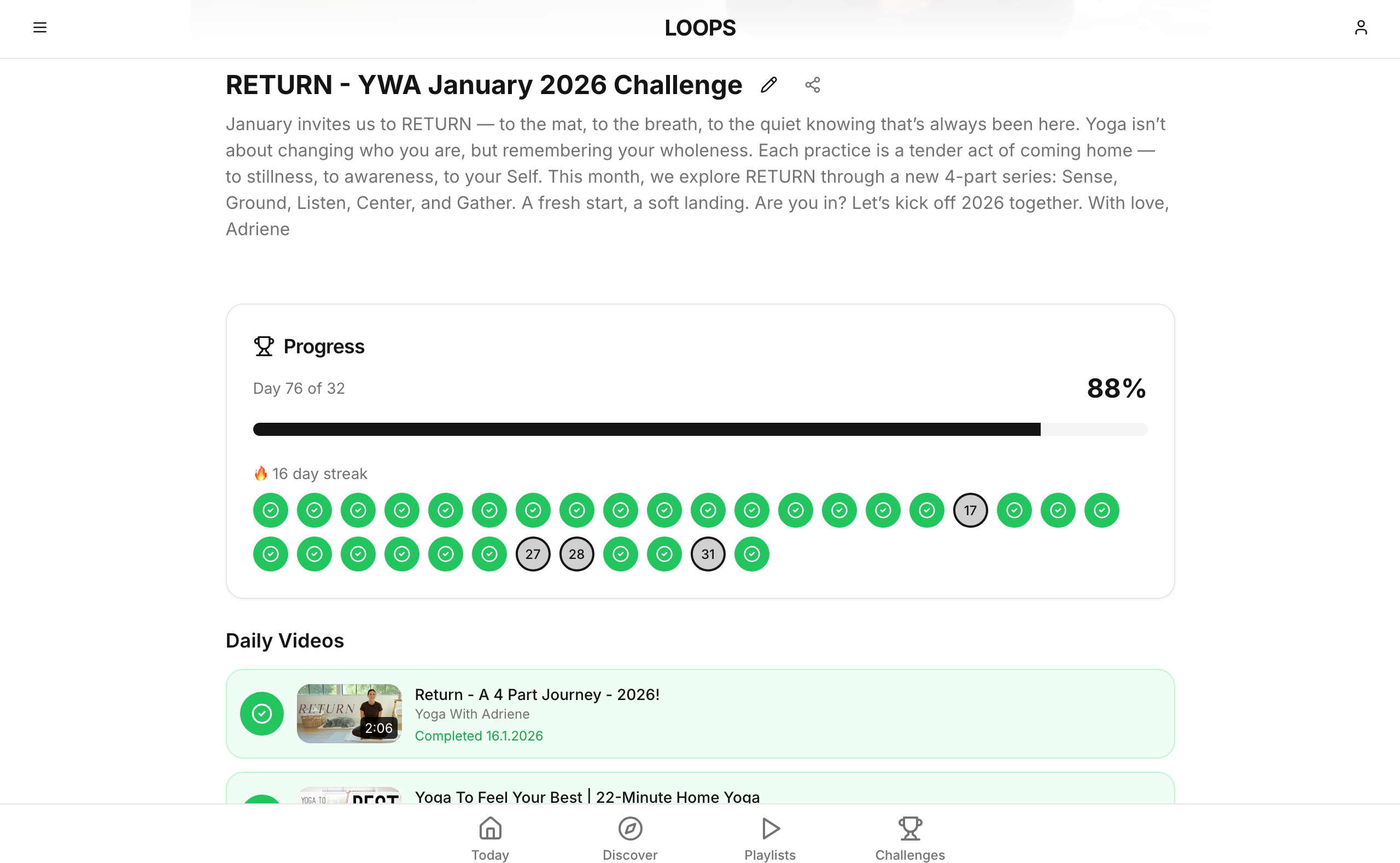Click the share challenge icon
This screenshot has width=1400, height=863.
point(813,85)
